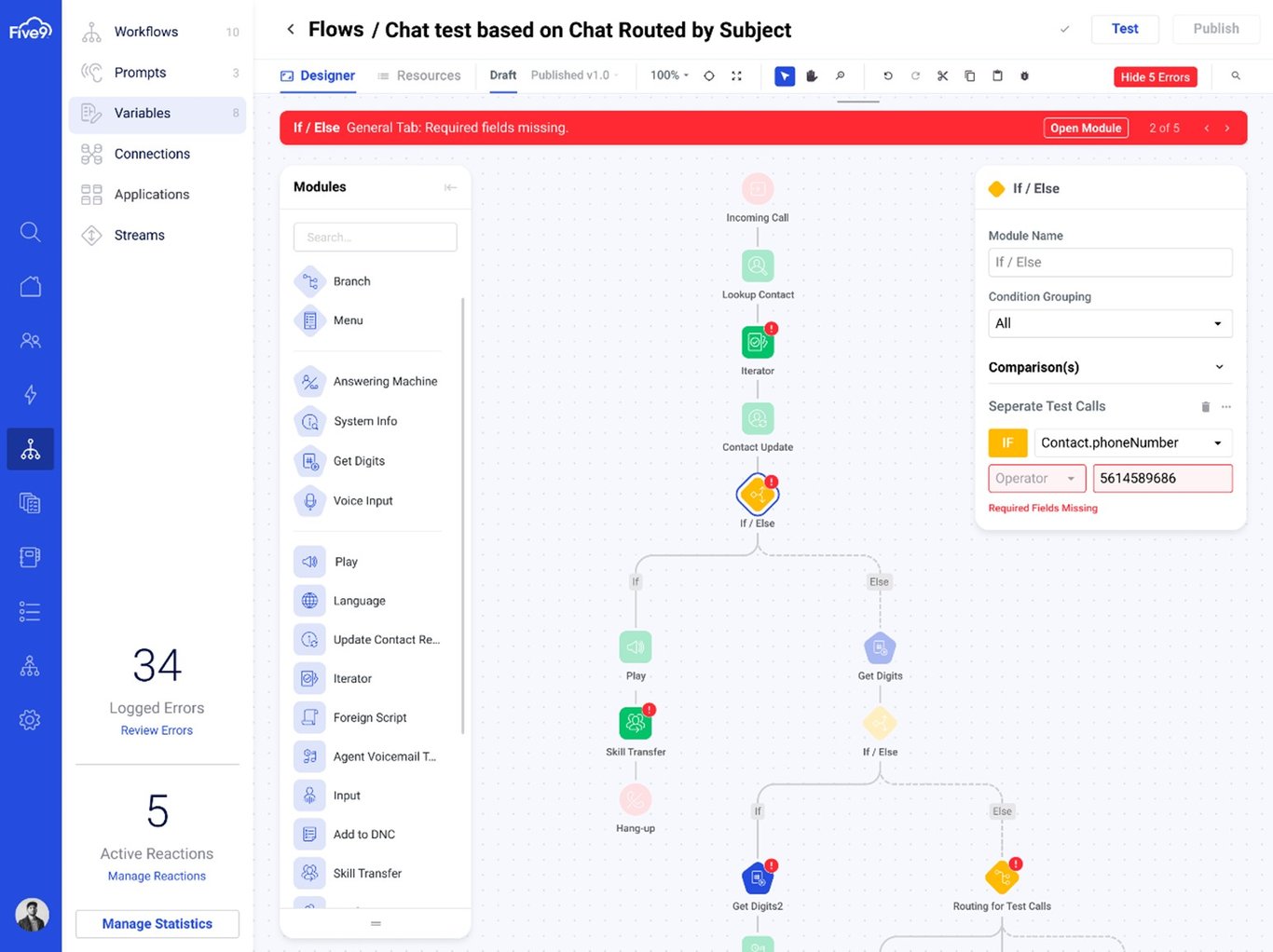
Task: Click the Incoming Call node in the canvas
Action: [758, 189]
